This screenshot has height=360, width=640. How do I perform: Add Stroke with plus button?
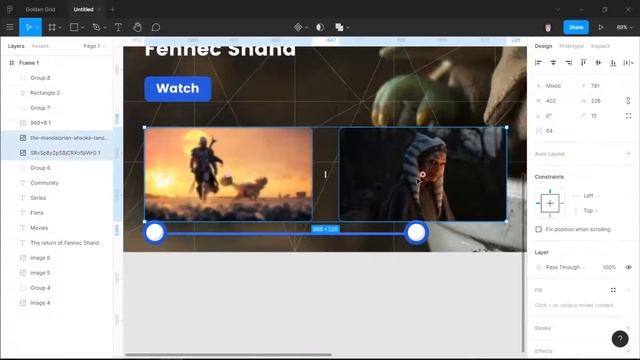pos(628,328)
